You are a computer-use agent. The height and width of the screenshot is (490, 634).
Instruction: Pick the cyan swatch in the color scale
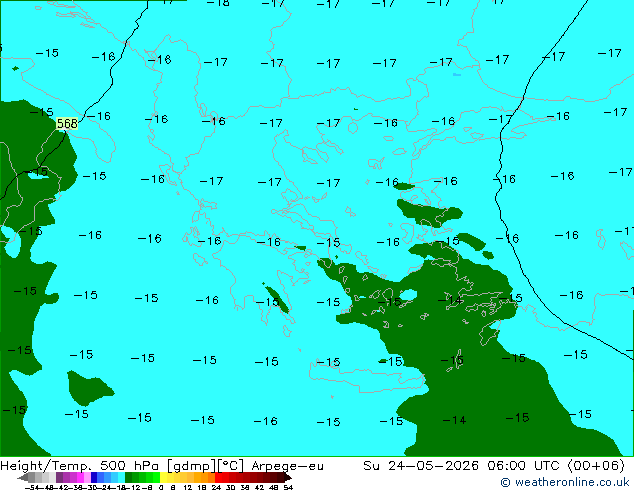(121, 477)
